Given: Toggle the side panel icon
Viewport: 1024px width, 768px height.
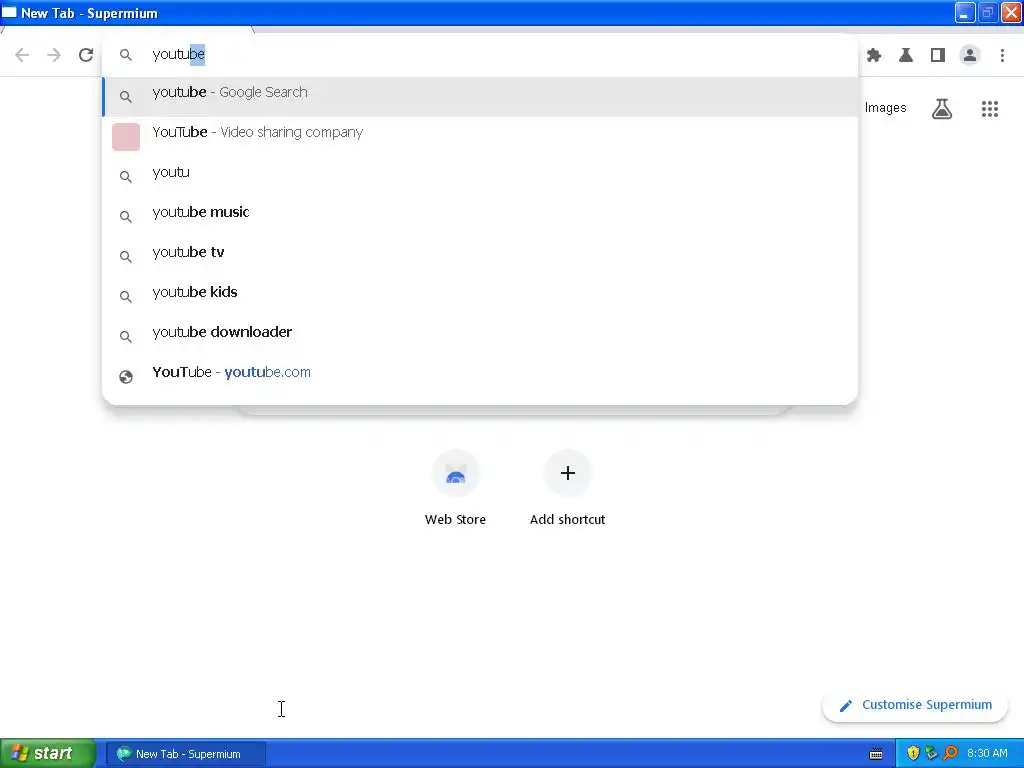Looking at the screenshot, I should [938, 56].
